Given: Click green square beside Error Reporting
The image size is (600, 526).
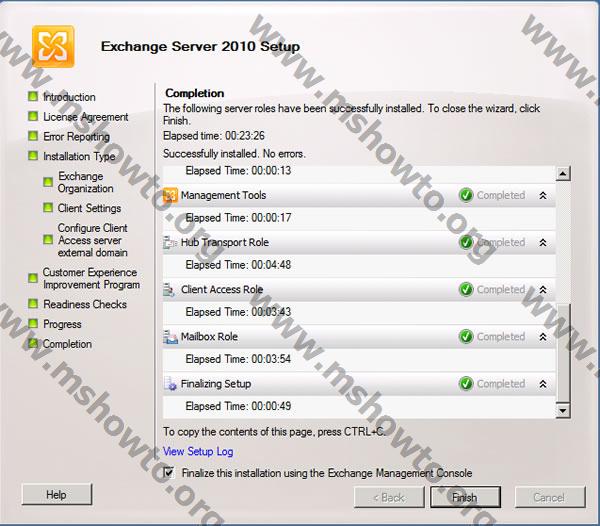Looking at the screenshot, I should point(33,136).
